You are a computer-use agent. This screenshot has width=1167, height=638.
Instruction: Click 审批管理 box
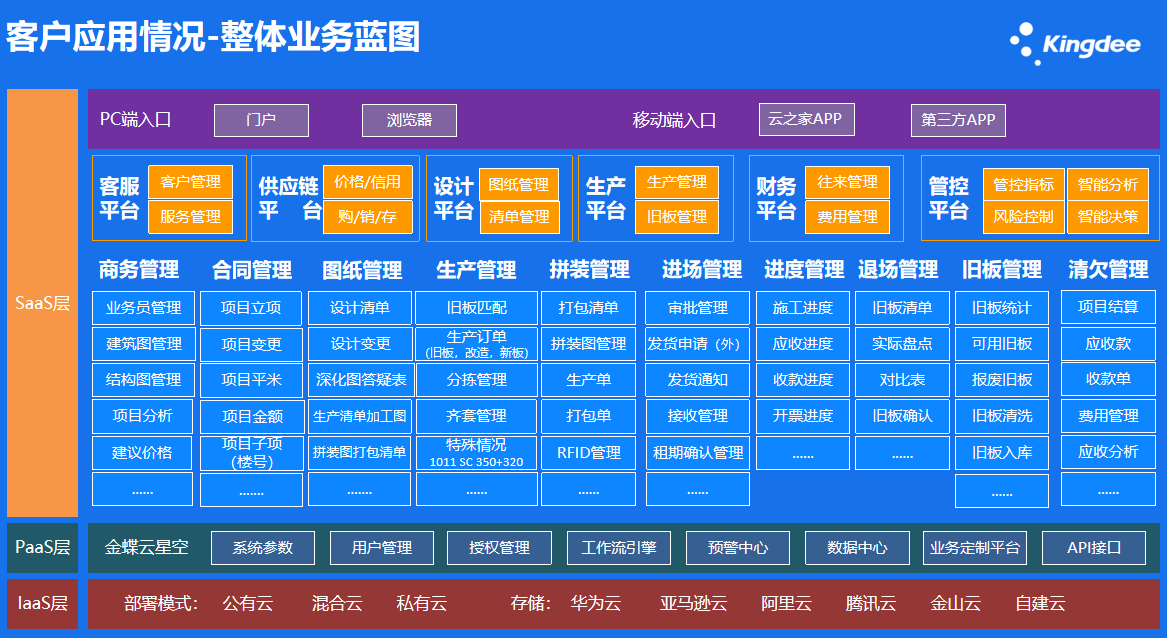point(697,307)
